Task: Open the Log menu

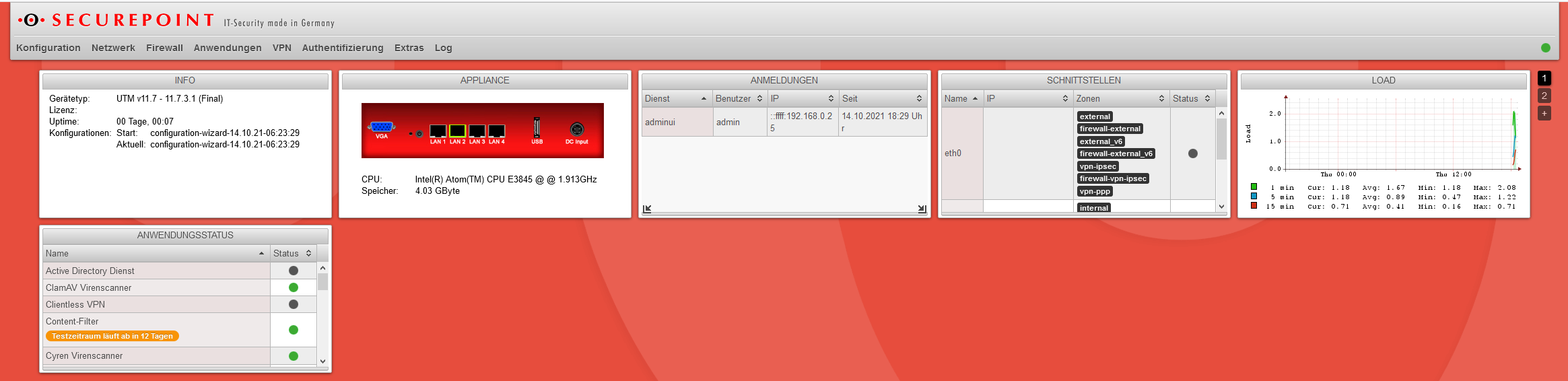Action: [444, 48]
